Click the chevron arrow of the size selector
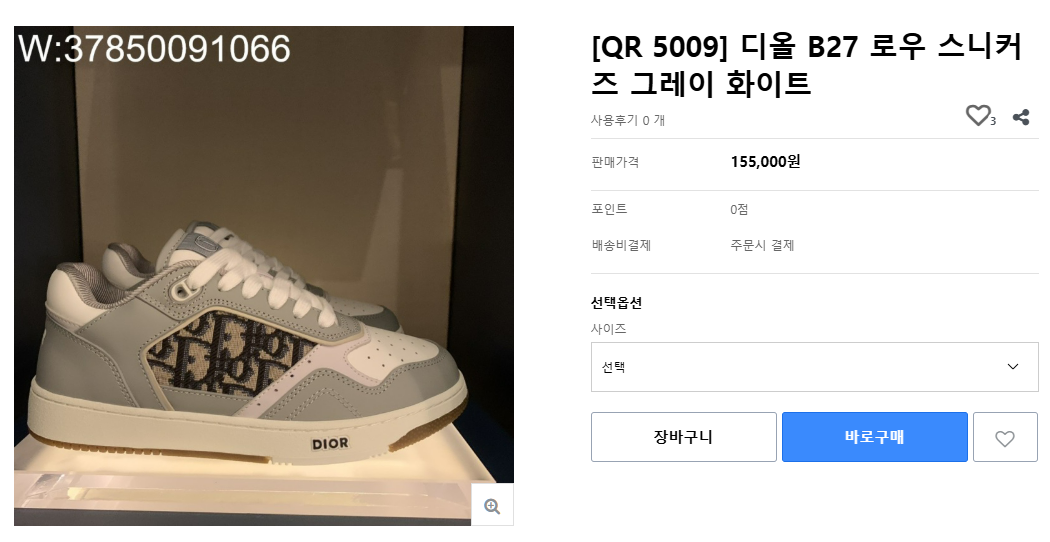The image size is (1050, 542). click(1013, 367)
